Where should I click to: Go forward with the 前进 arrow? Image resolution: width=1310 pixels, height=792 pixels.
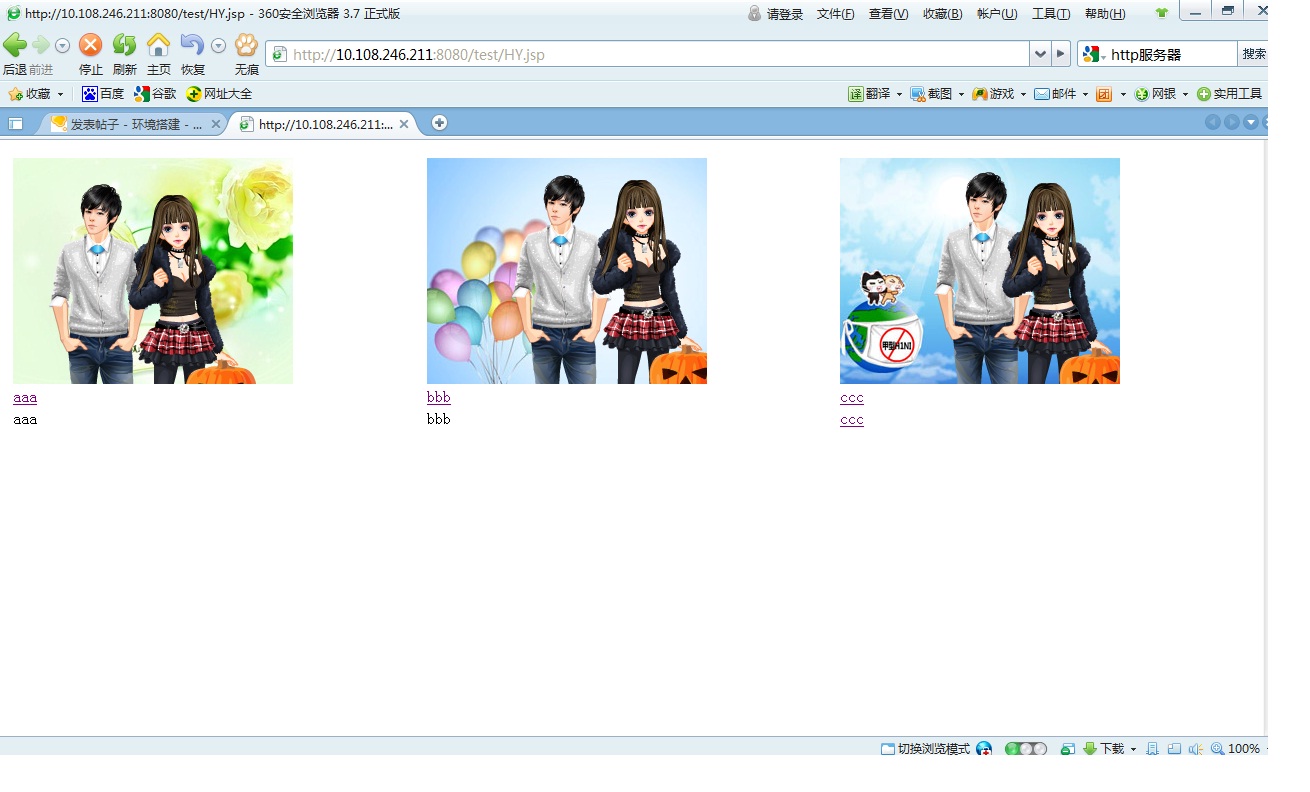41,45
